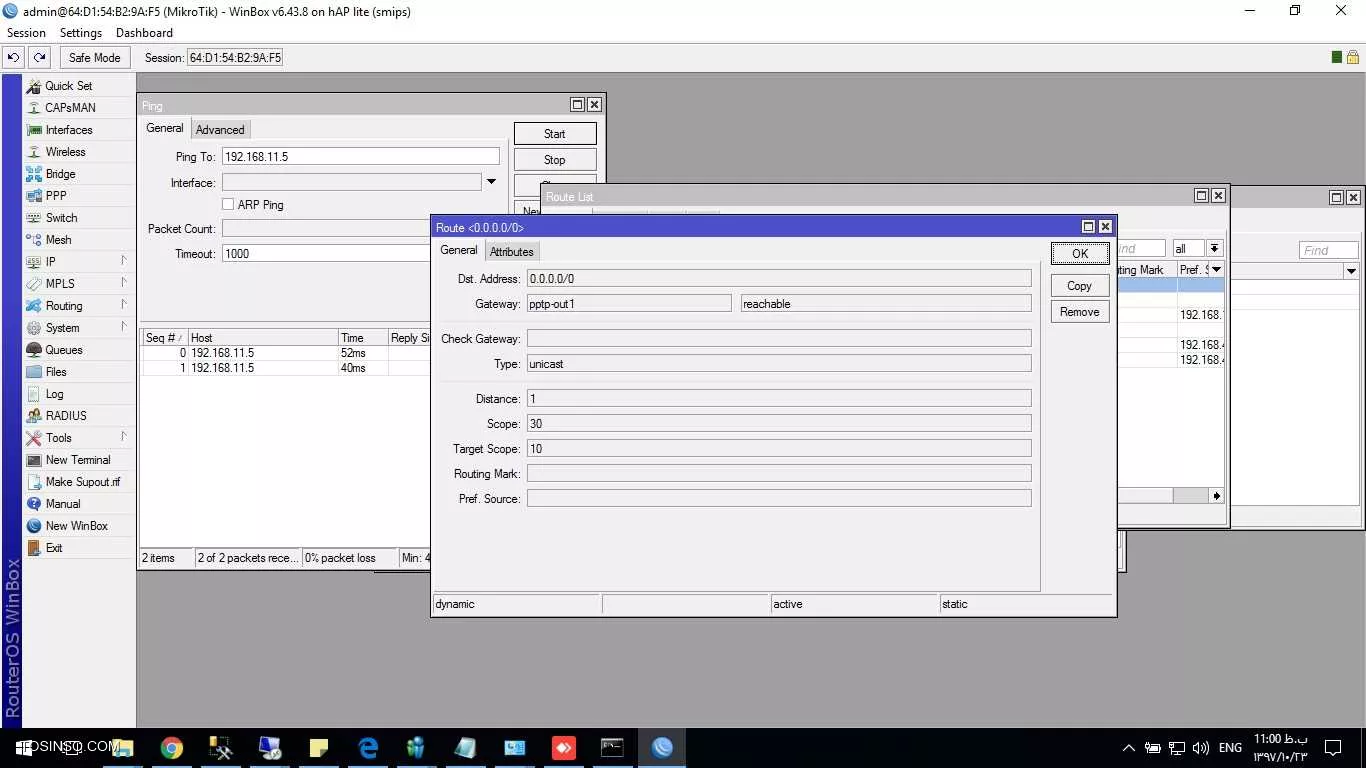Switch to the Advanced tab in Ping
The height and width of the screenshot is (768, 1366).
pyautogui.click(x=220, y=129)
